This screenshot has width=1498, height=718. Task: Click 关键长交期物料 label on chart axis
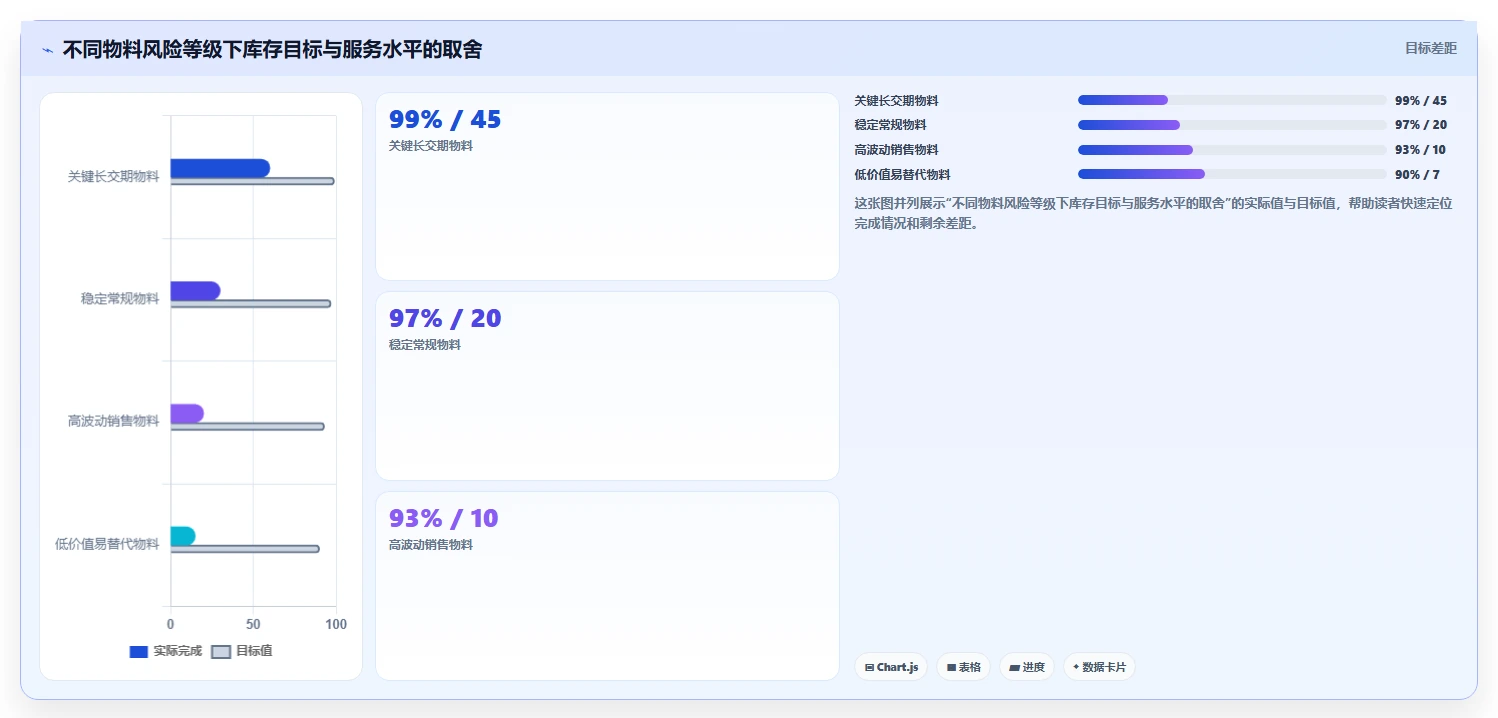coord(113,176)
